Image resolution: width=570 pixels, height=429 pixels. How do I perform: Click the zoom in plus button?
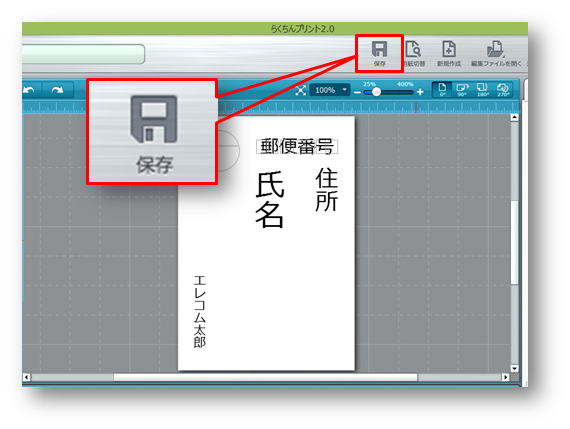pos(420,92)
